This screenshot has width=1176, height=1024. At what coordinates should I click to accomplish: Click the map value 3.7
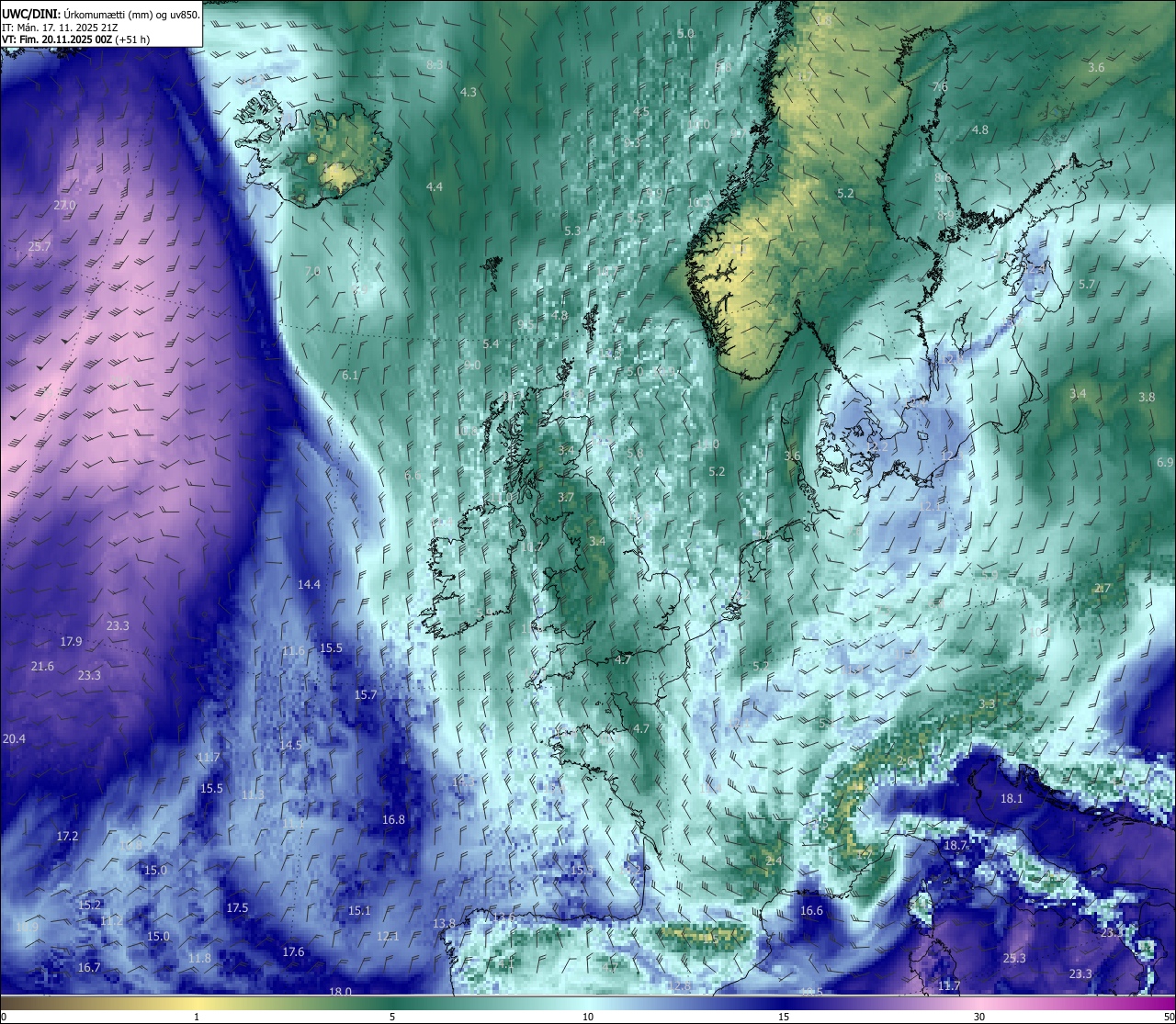(566, 497)
